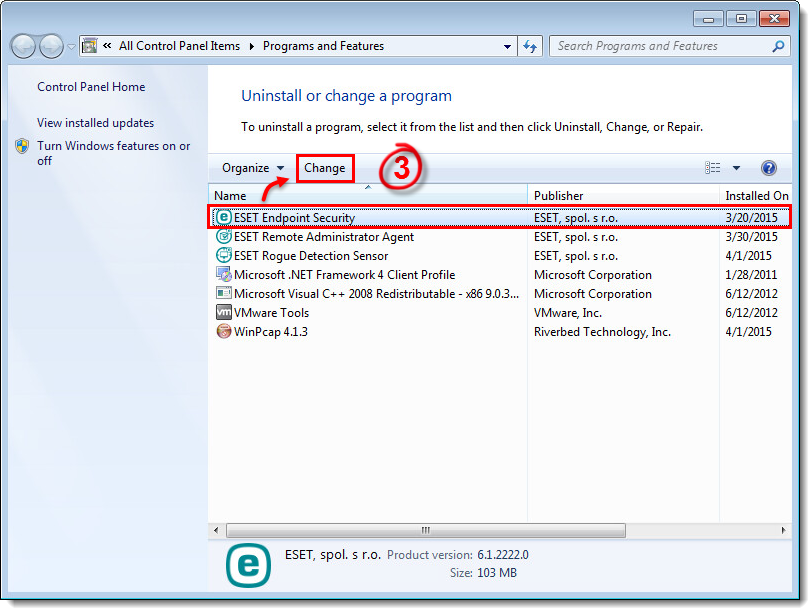Click the VMware Tools icon
Screen dimensions: 809x609
coord(223,312)
